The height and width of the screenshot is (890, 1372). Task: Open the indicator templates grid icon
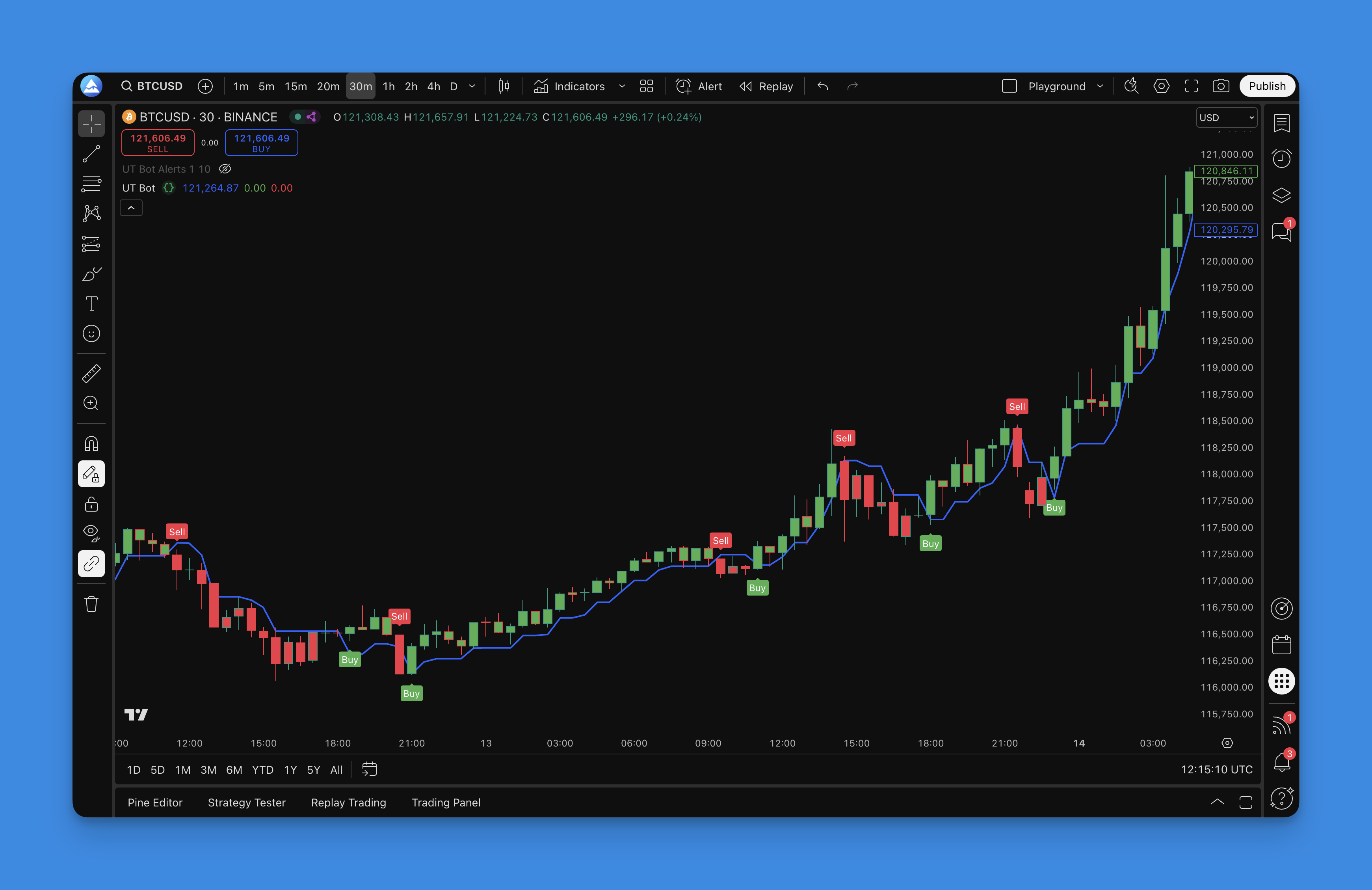tap(646, 86)
